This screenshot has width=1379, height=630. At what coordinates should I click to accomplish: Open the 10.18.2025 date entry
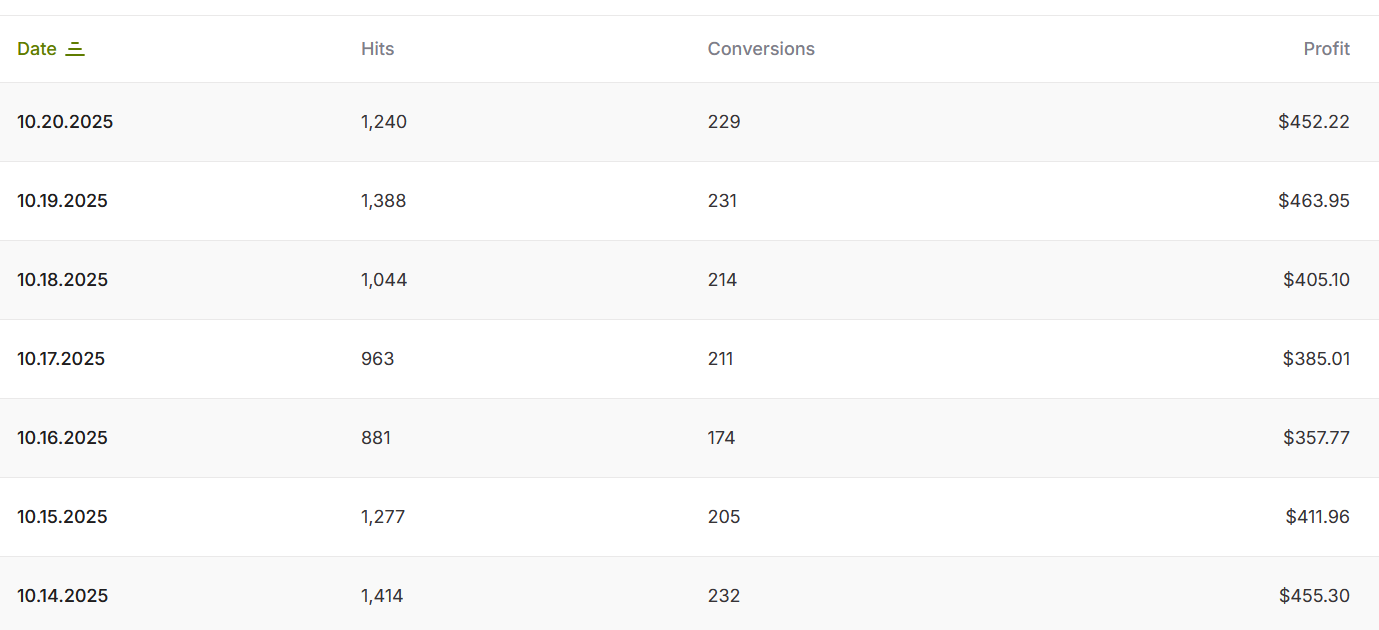point(62,280)
